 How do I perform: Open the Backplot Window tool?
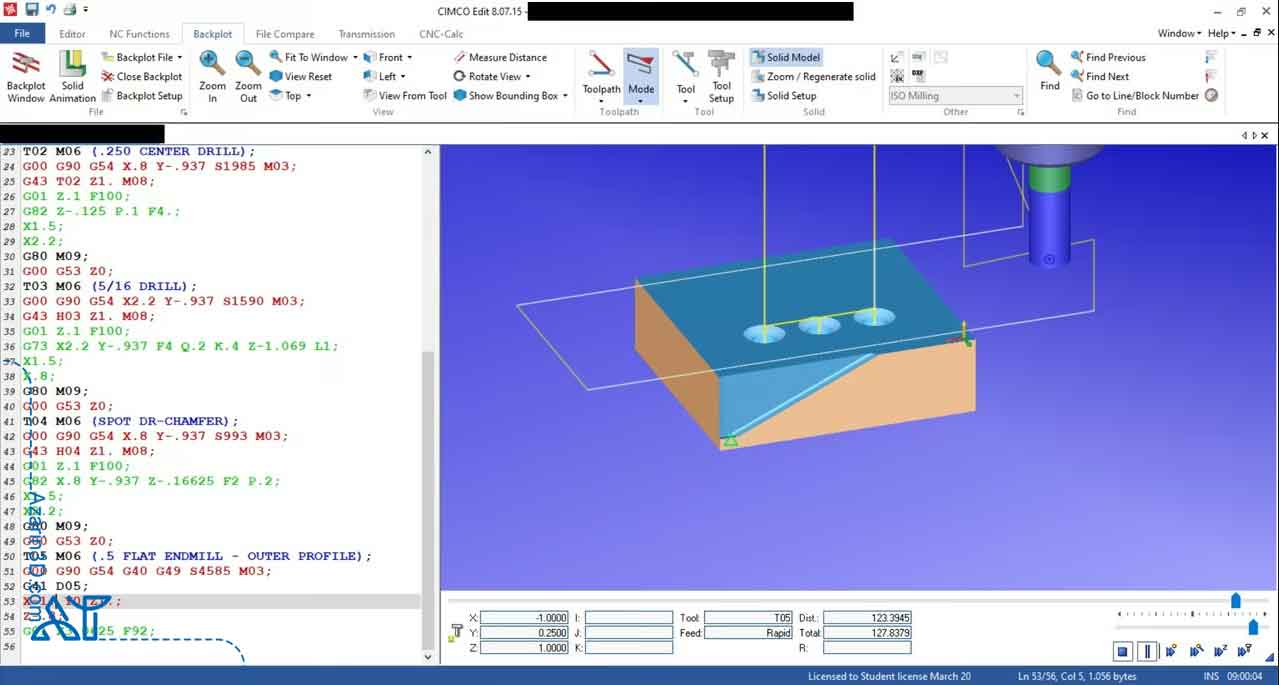pos(25,76)
